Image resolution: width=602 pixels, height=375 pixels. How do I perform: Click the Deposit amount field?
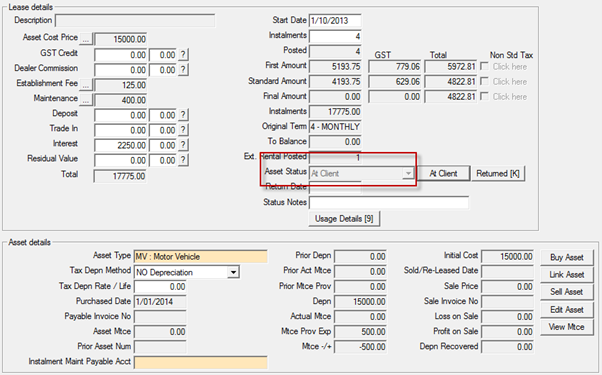[x=120, y=115]
